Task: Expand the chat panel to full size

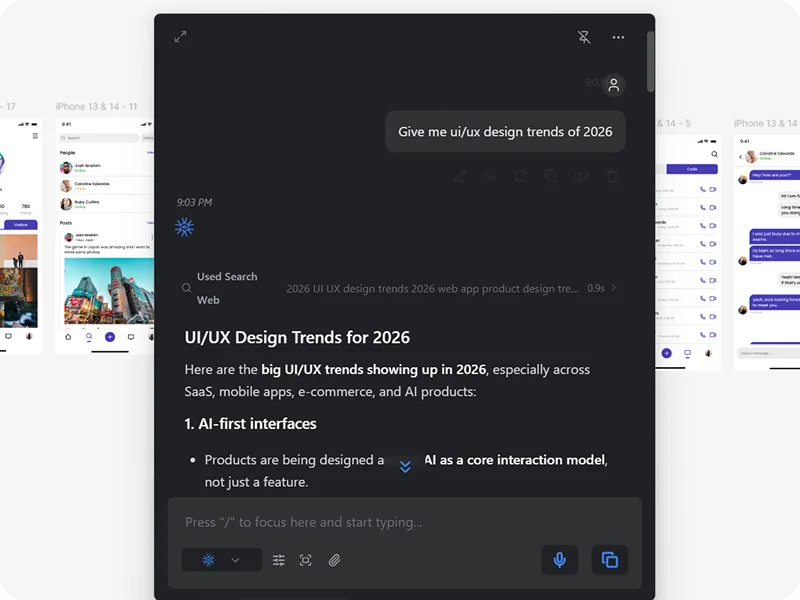Action: [180, 37]
